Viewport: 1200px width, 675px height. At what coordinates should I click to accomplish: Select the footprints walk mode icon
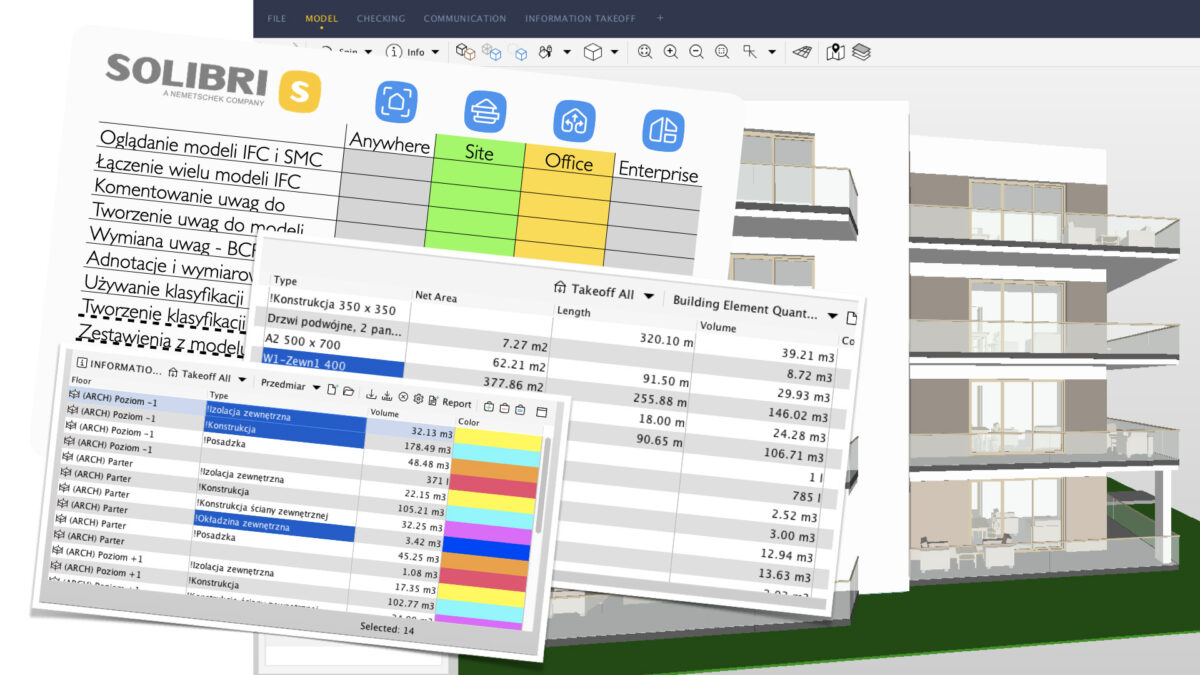coord(545,52)
